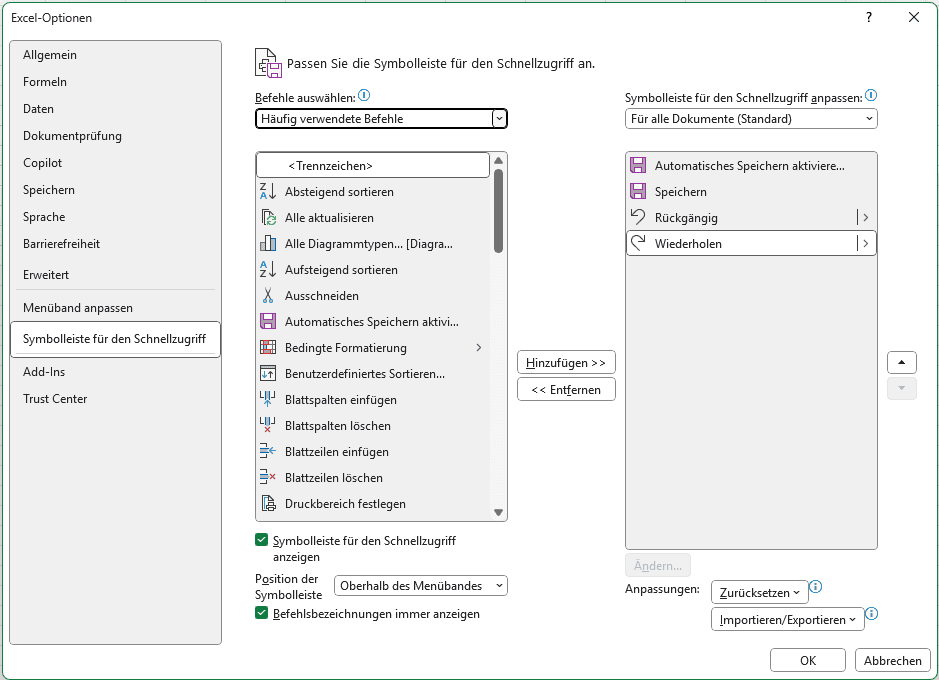Open the Position der Symbolleiste dropdown

[x=420, y=585]
